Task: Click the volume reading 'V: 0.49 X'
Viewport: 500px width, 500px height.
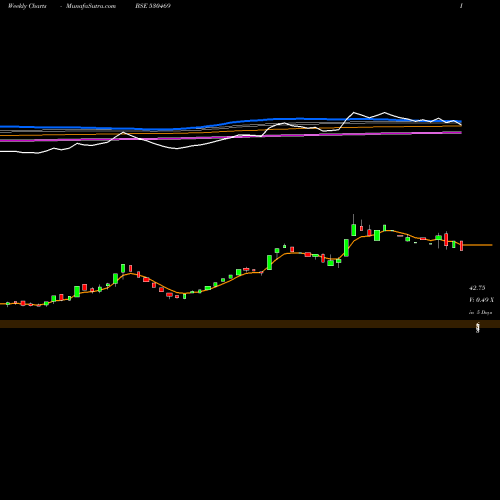Action: point(481,300)
